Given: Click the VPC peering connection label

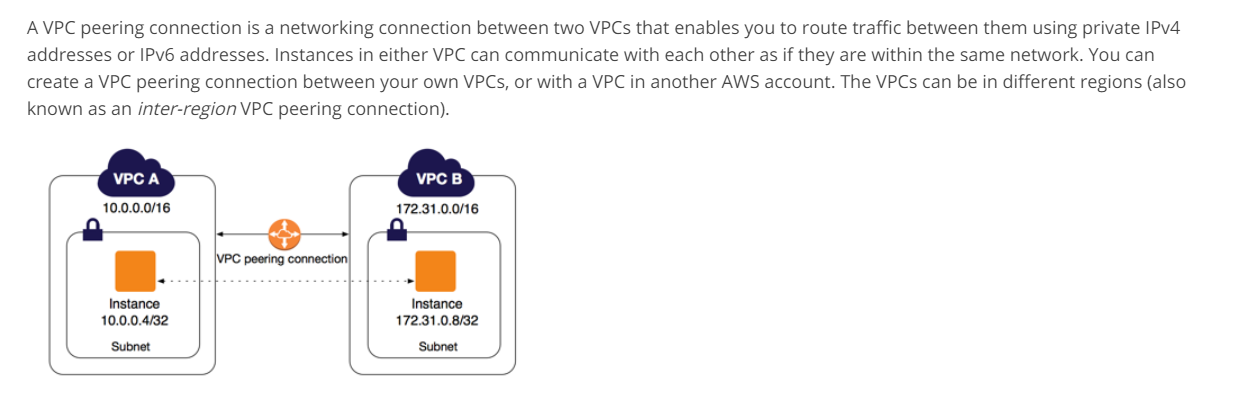Looking at the screenshot, I should coord(282,259).
